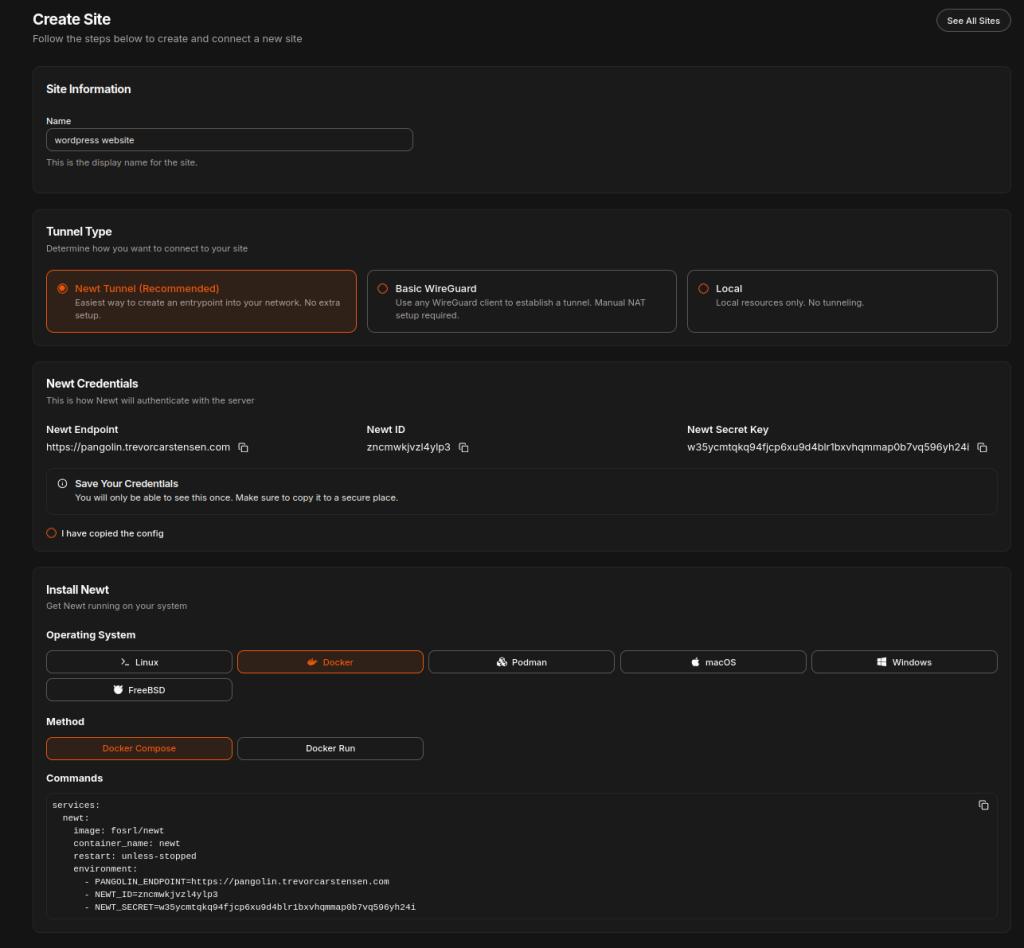This screenshot has height=948, width=1024.
Task: Copy the Docker Compose commands block
Action: click(984, 805)
